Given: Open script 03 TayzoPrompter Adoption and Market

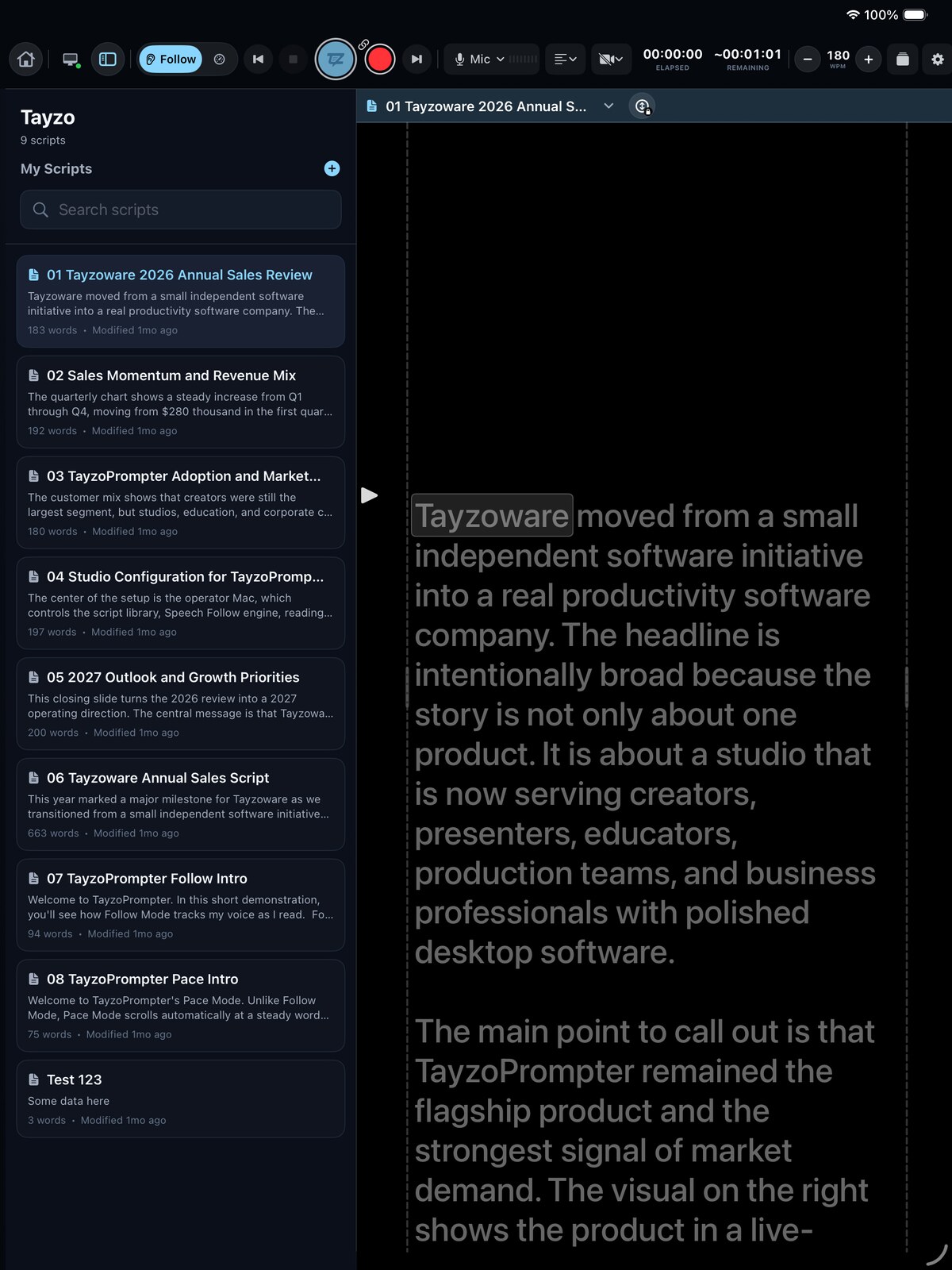Looking at the screenshot, I should tap(181, 502).
